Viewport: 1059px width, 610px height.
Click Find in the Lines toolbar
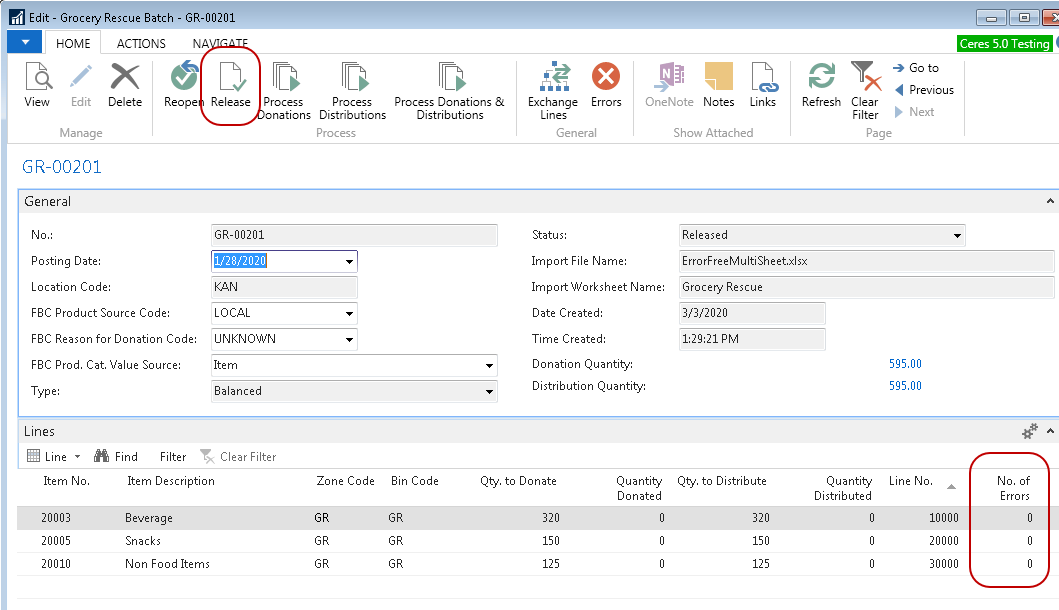(116, 457)
